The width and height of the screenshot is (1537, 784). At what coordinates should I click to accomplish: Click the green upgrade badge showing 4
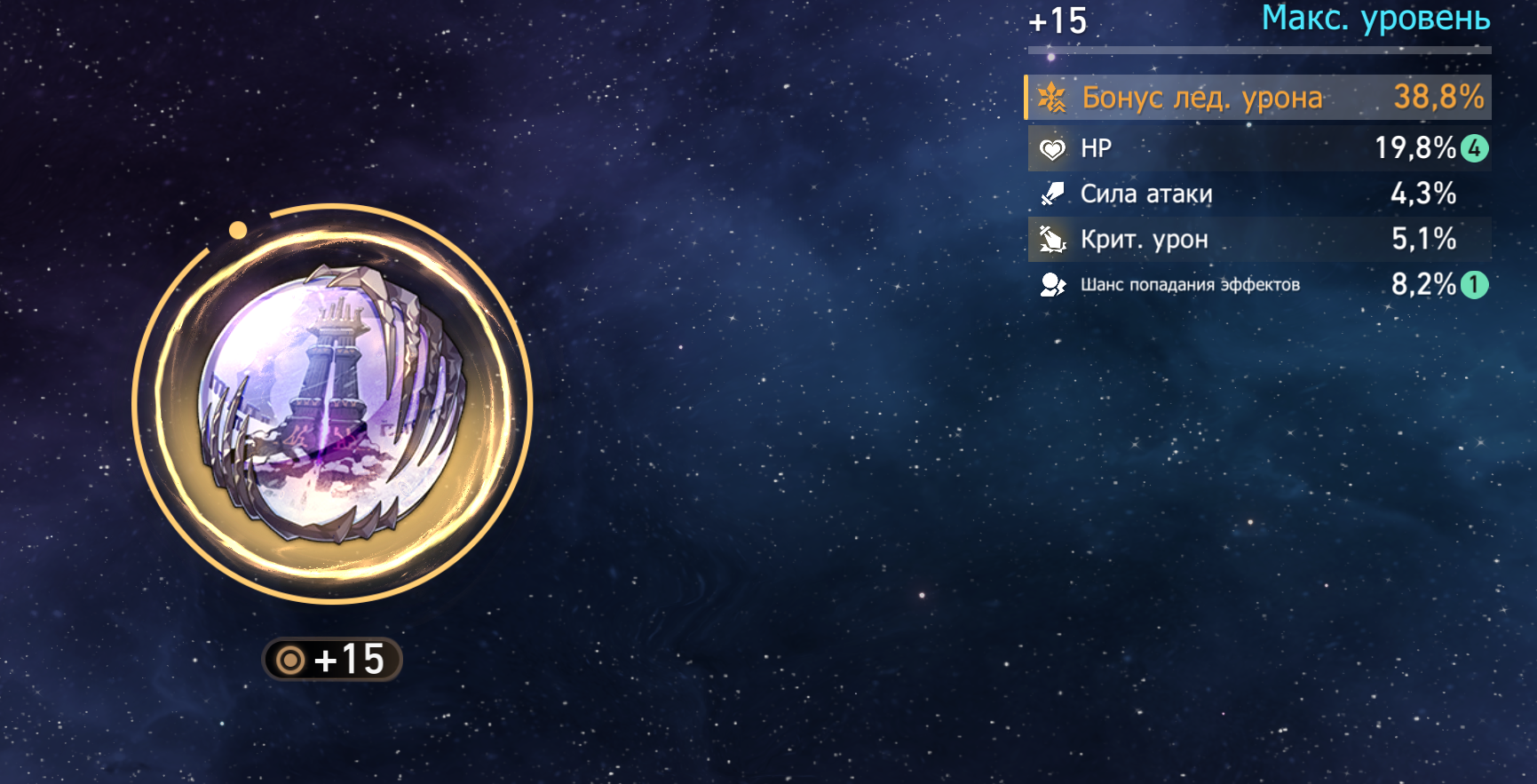(x=1475, y=148)
